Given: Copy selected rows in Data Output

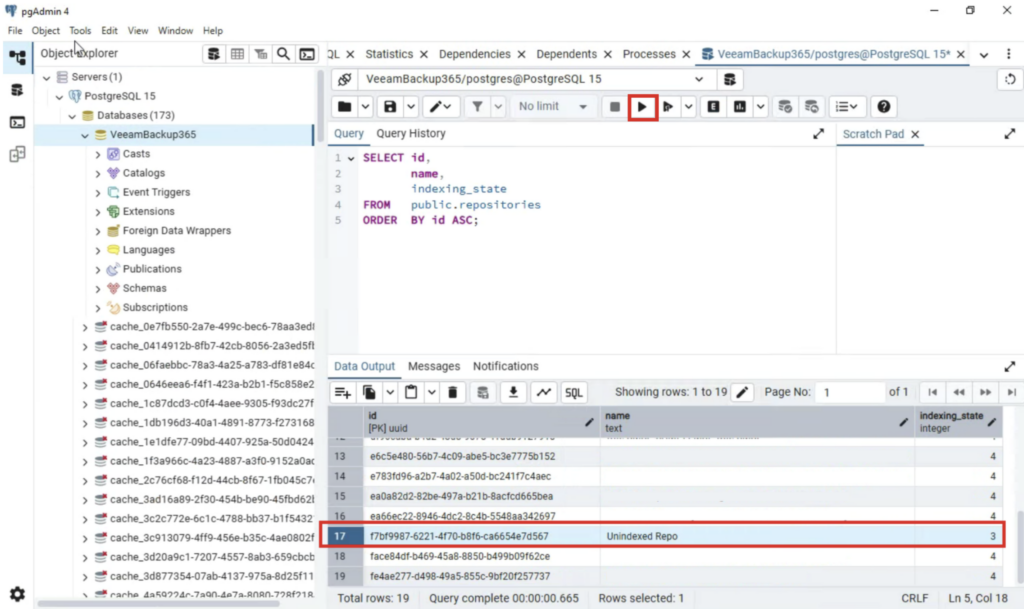Looking at the screenshot, I should 369,392.
